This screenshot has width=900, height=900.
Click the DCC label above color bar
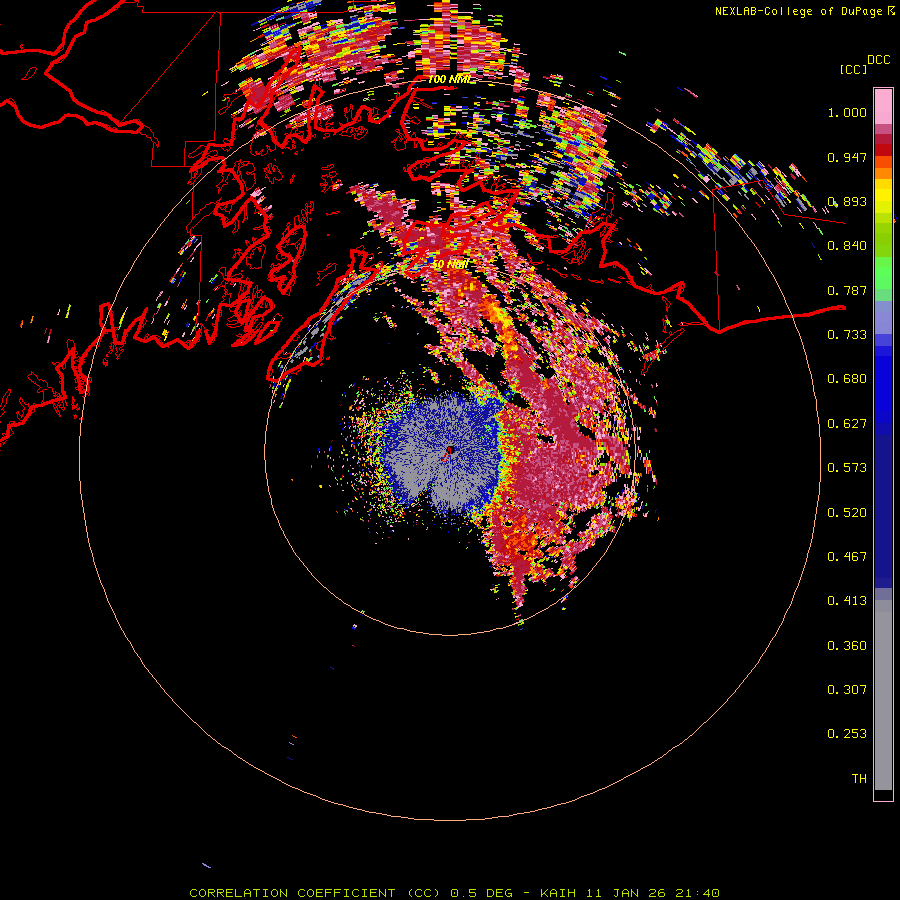point(879,60)
